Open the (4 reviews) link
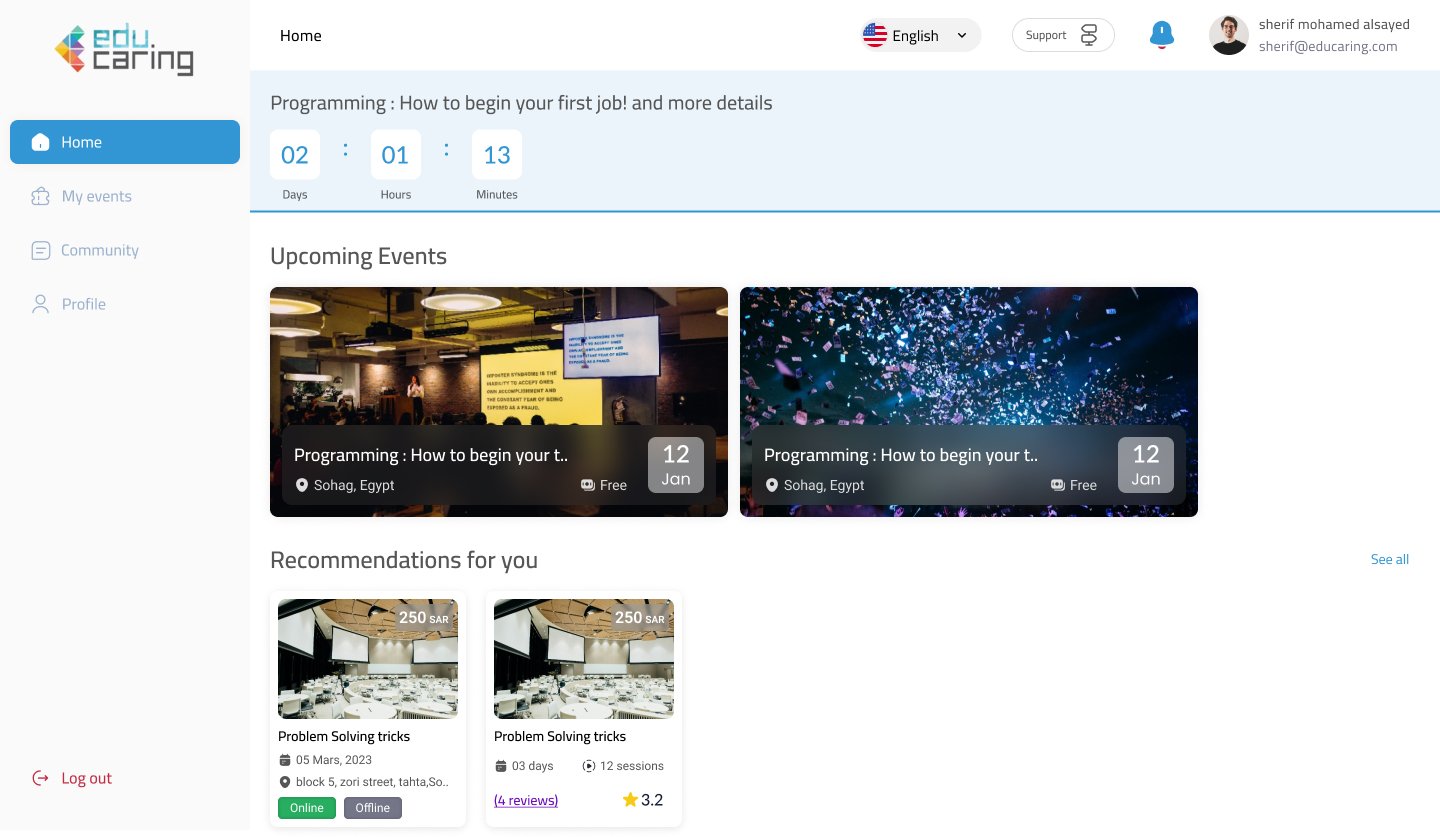 (x=526, y=800)
